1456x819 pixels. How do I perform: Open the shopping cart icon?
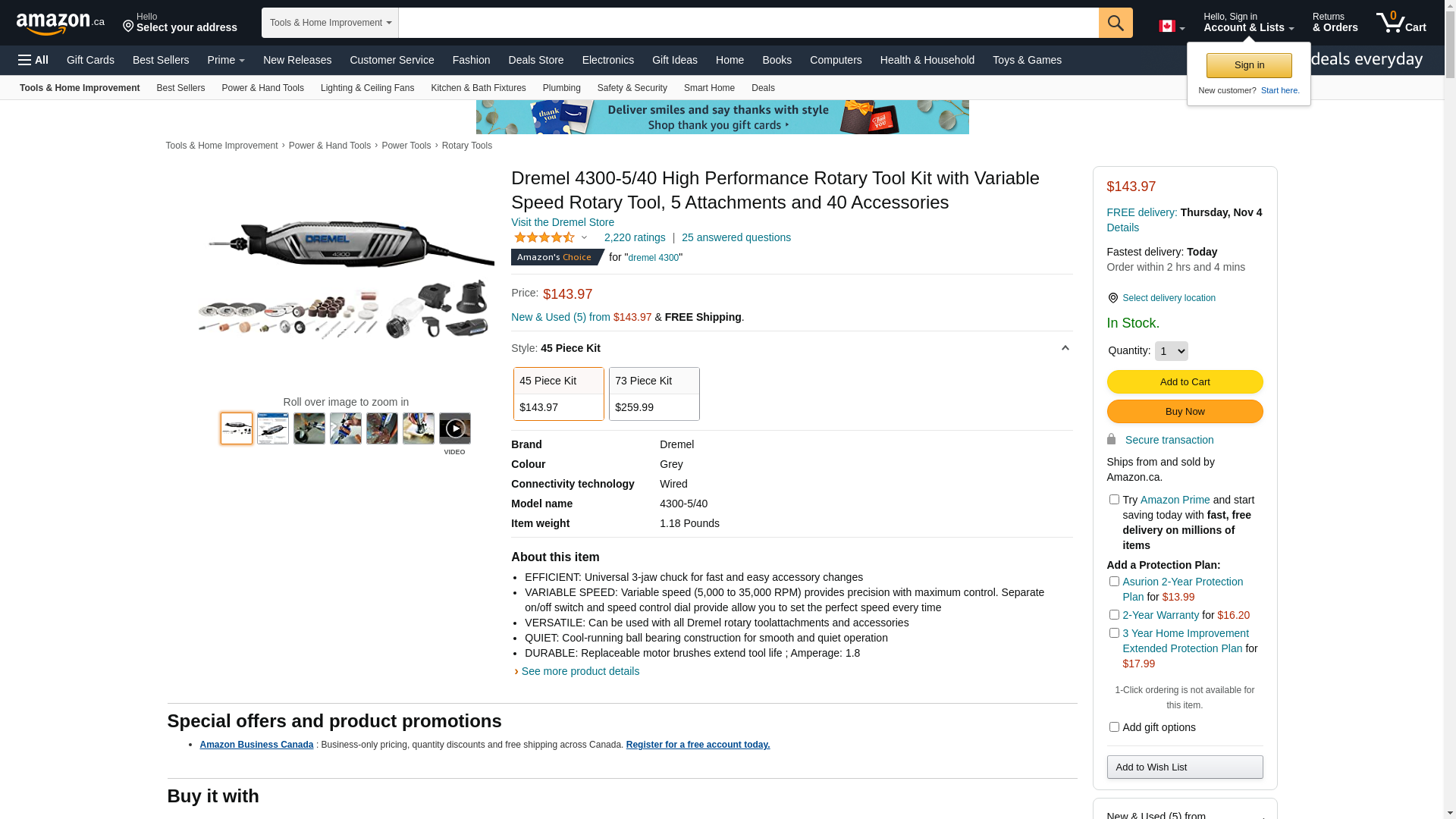pyautogui.click(x=1400, y=23)
